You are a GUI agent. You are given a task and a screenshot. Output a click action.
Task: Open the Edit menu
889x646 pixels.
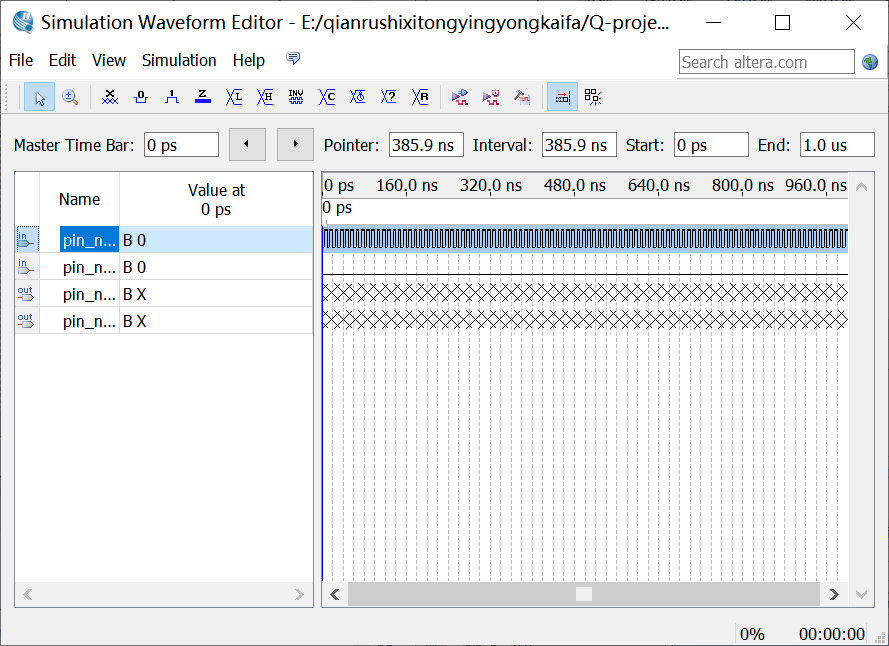click(x=62, y=60)
